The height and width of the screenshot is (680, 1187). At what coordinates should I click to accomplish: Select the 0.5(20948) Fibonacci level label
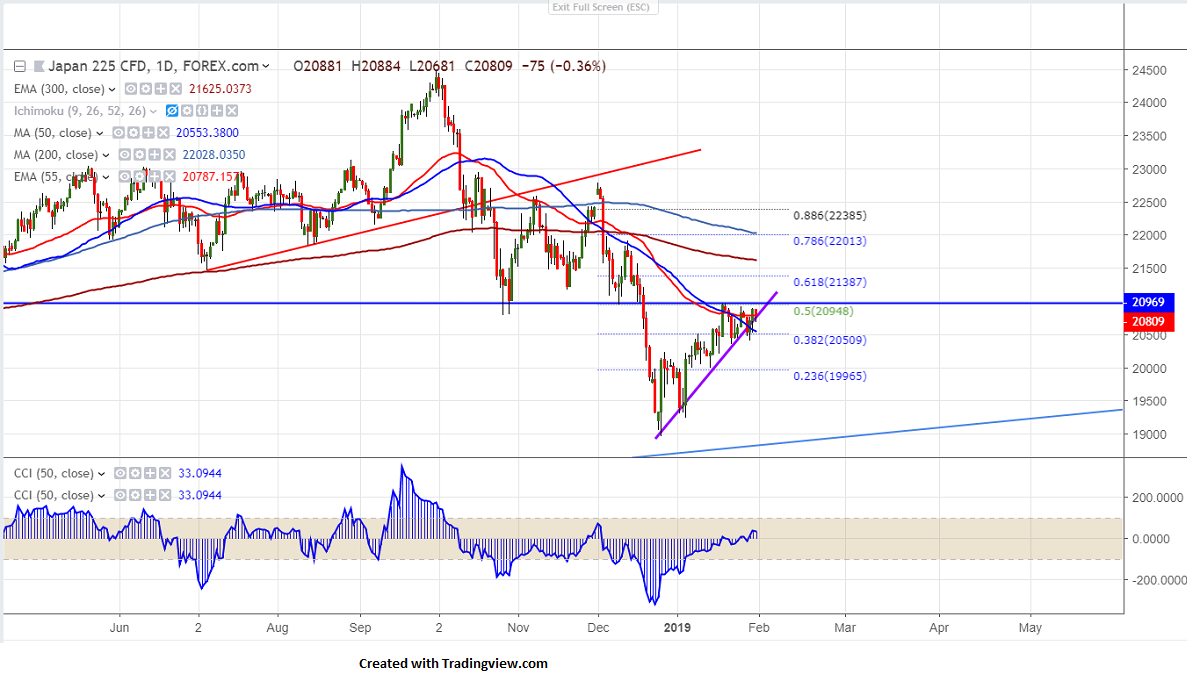click(x=824, y=311)
